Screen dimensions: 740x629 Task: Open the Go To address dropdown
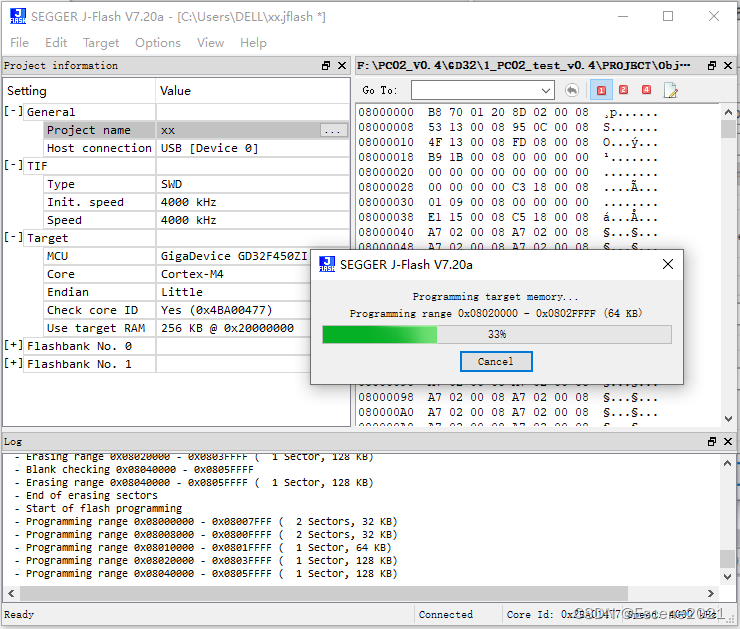pyautogui.click(x=546, y=90)
